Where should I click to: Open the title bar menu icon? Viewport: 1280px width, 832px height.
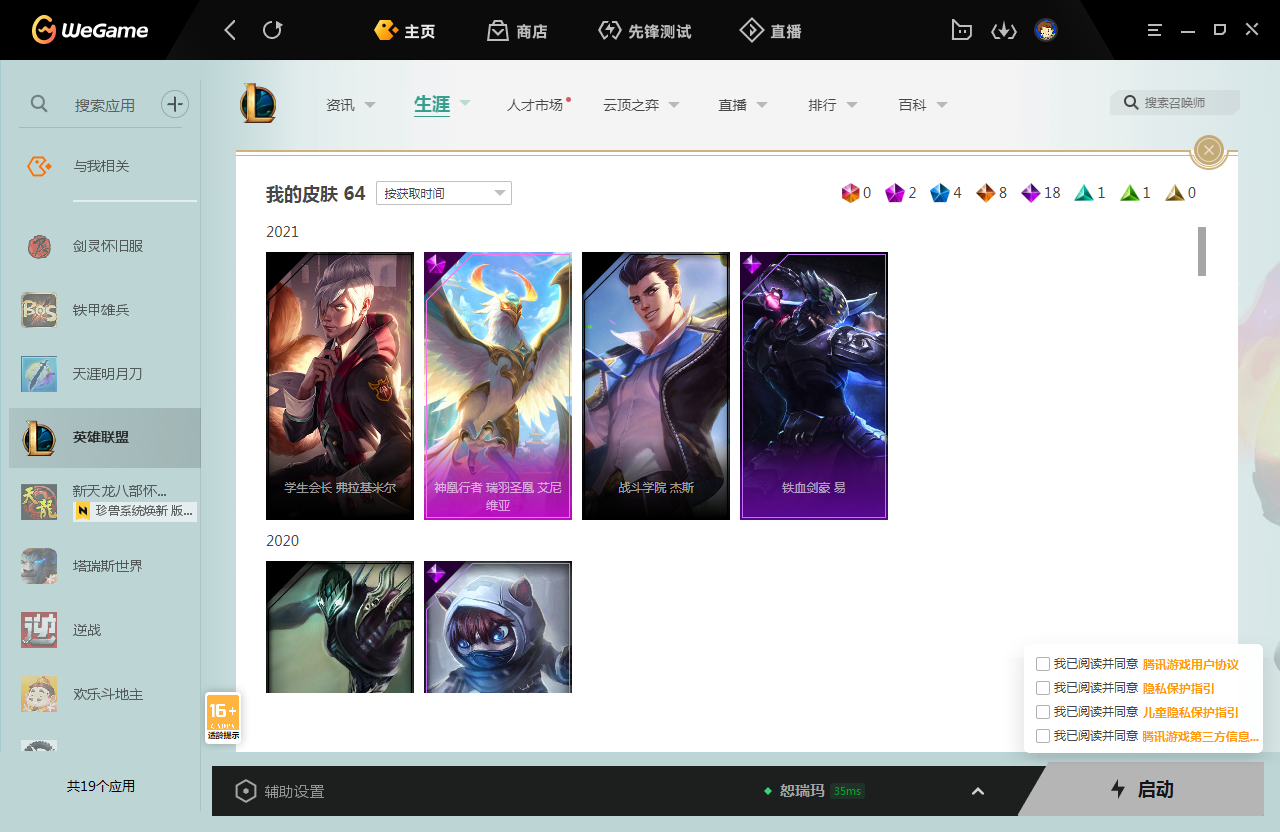[x=1155, y=30]
